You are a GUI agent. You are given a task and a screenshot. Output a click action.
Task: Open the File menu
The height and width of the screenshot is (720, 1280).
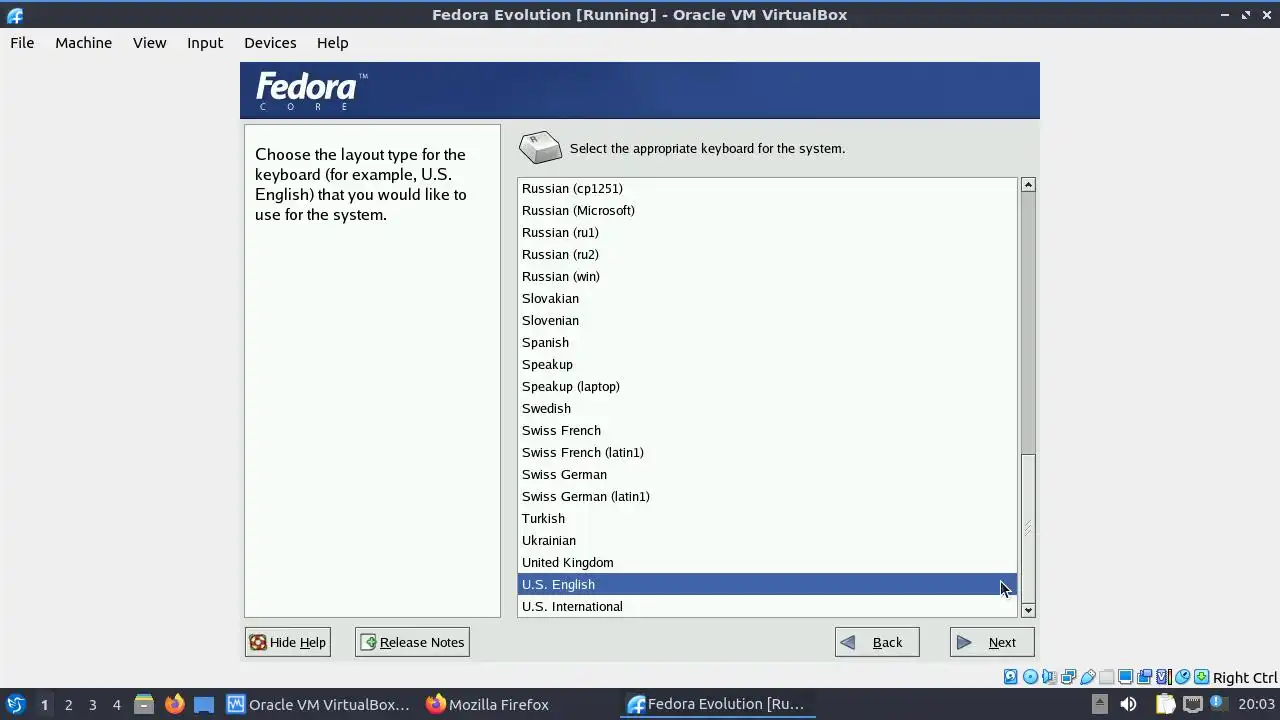[x=22, y=43]
